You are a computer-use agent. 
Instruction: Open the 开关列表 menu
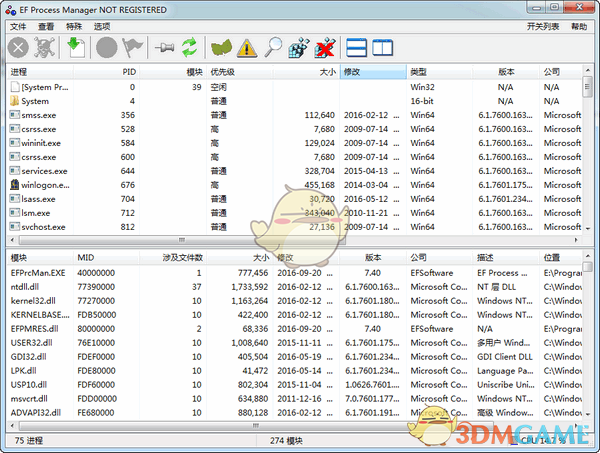pos(543,26)
